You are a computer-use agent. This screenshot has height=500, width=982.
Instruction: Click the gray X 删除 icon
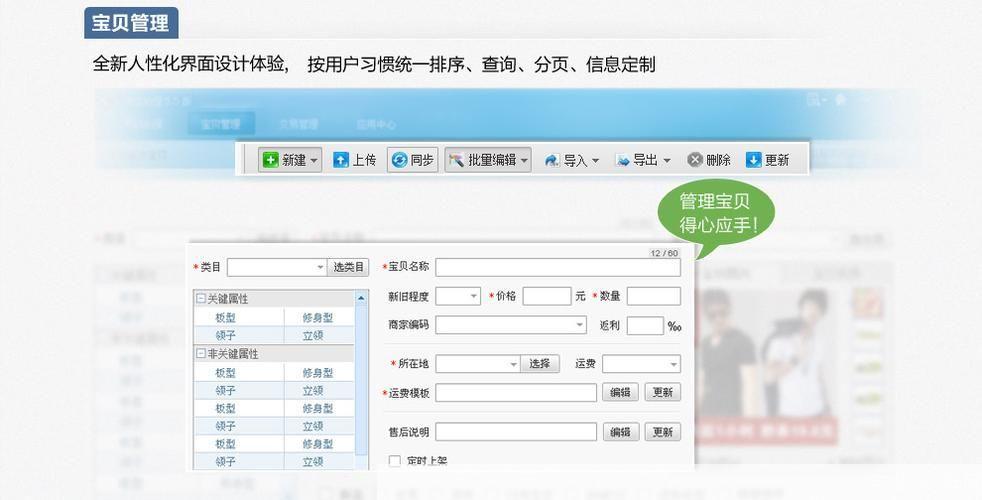pos(695,160)
